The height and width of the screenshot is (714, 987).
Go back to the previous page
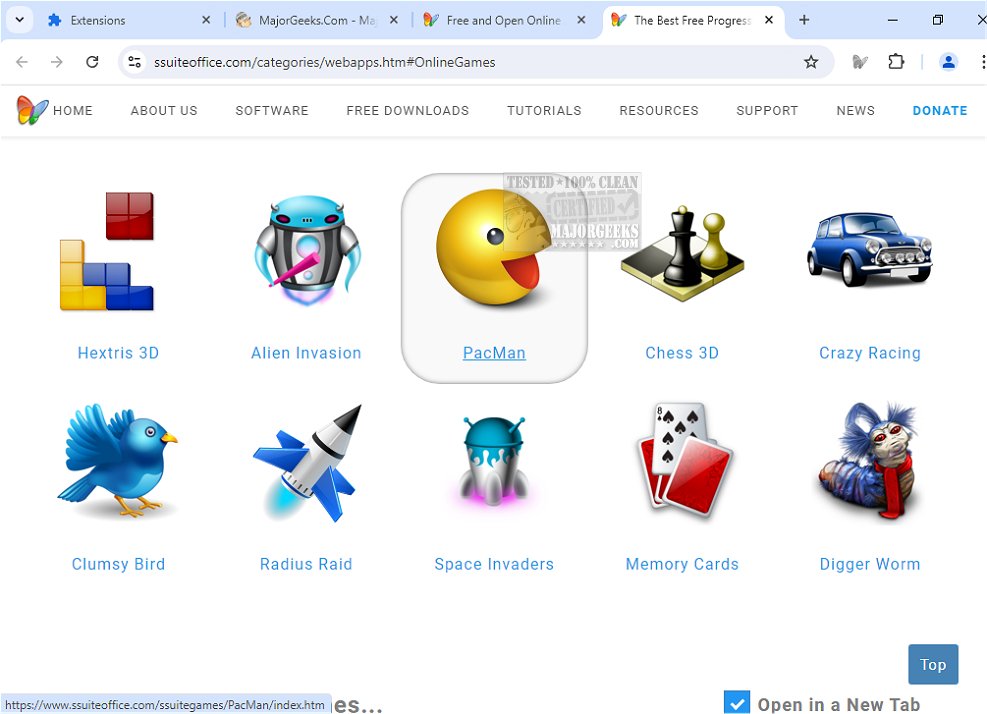[x=22, y=62]
